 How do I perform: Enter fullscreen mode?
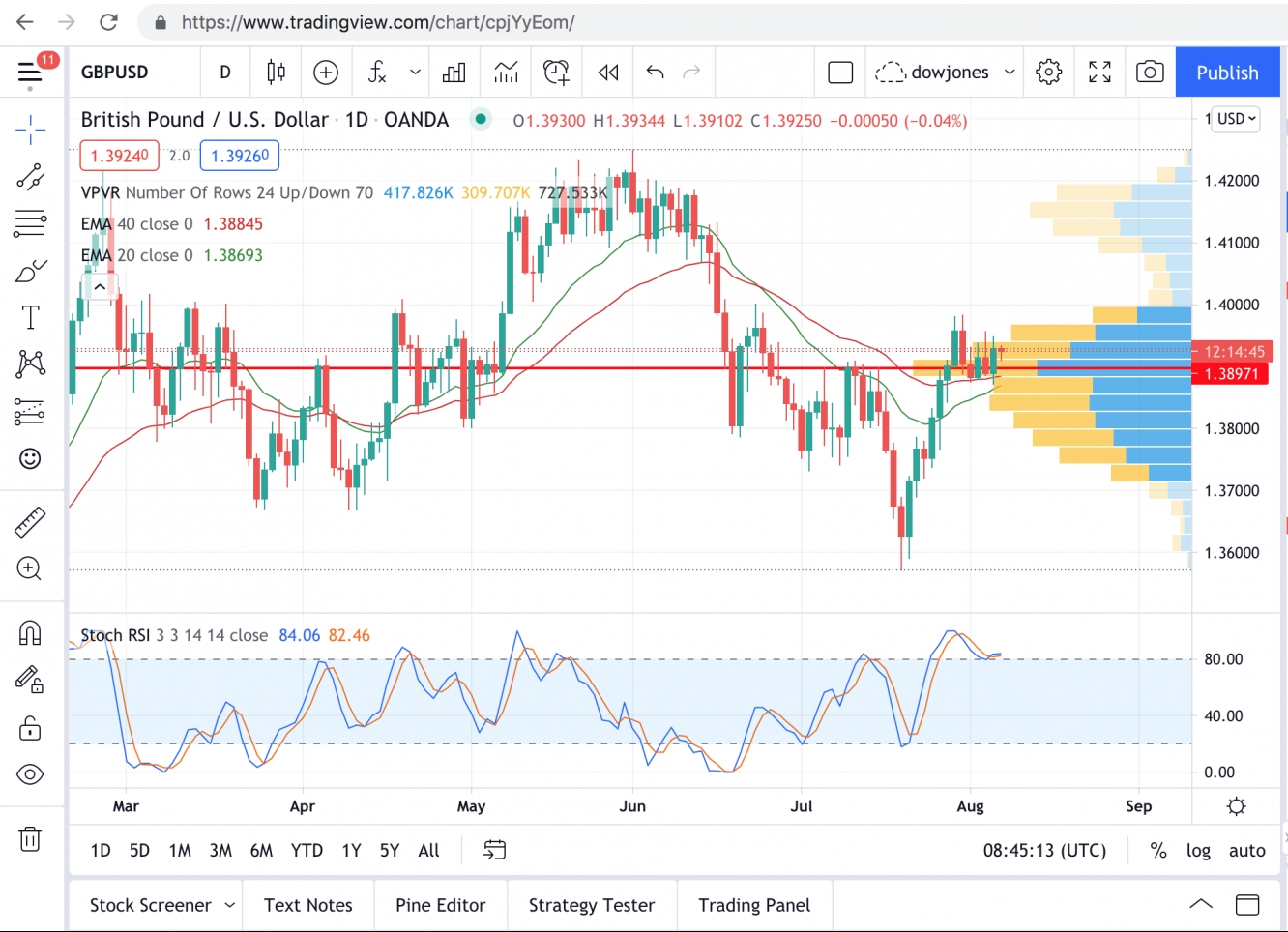[x=1099, y=73]
